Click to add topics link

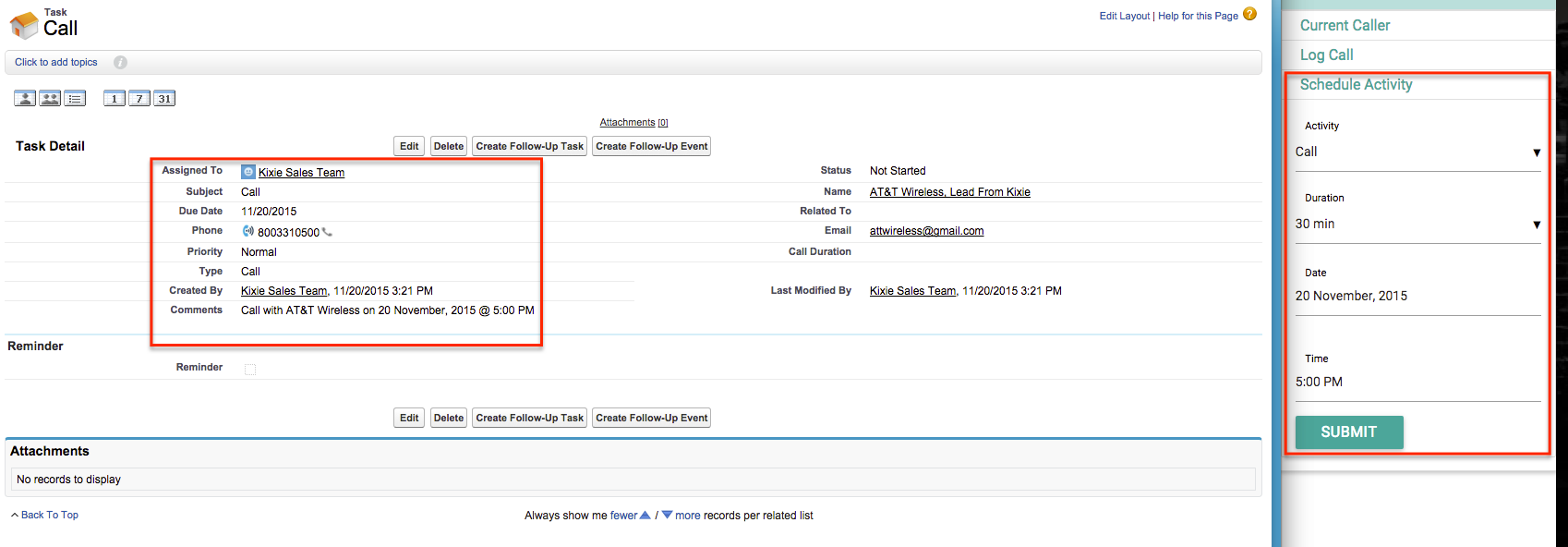click(x=56, y=63)
